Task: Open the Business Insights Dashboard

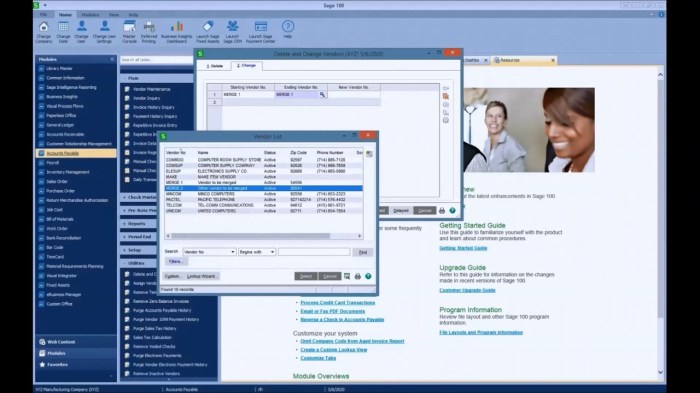Action: click(x=177, y=31)
